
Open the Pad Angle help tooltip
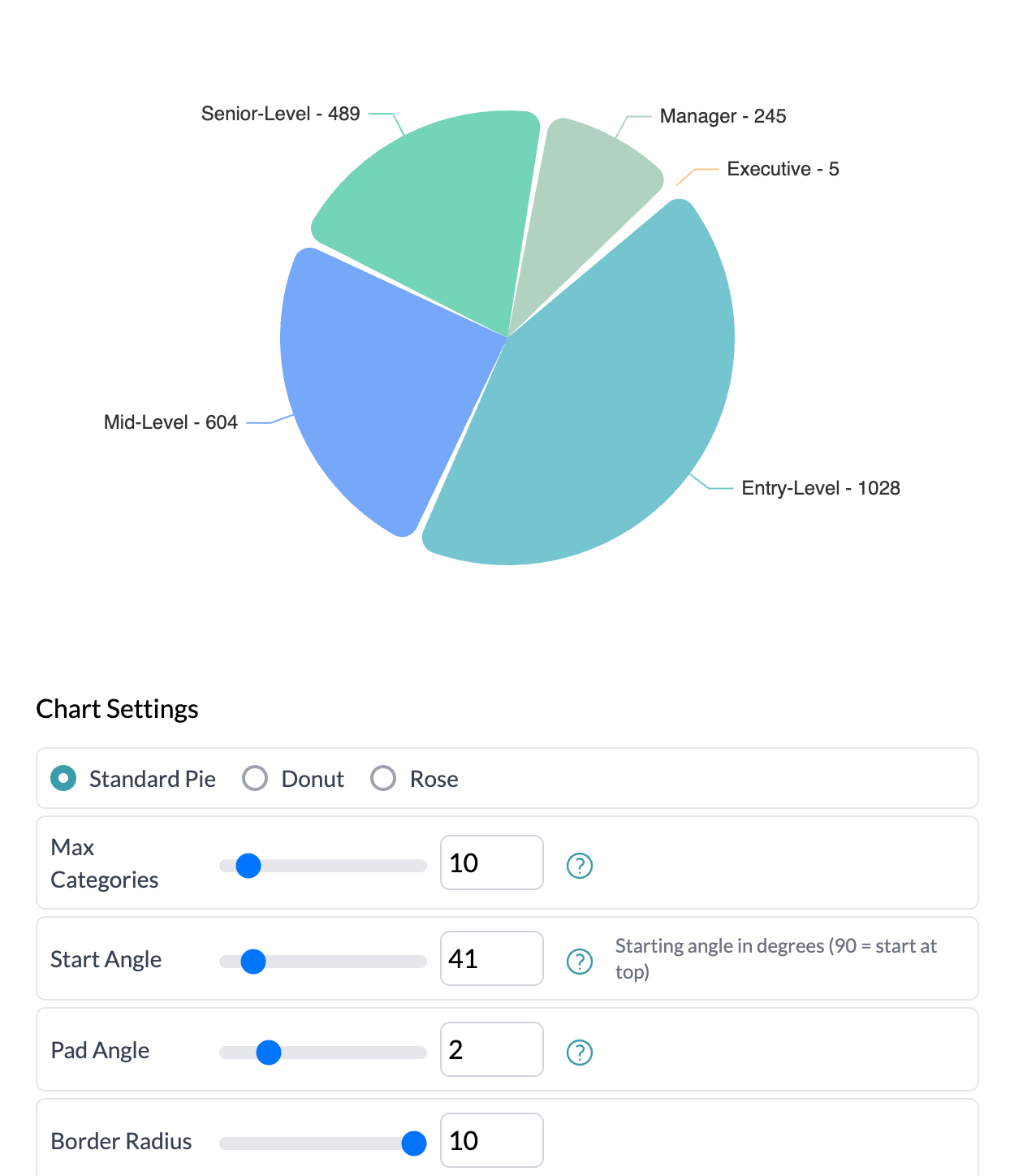(x=579, y=1052)
